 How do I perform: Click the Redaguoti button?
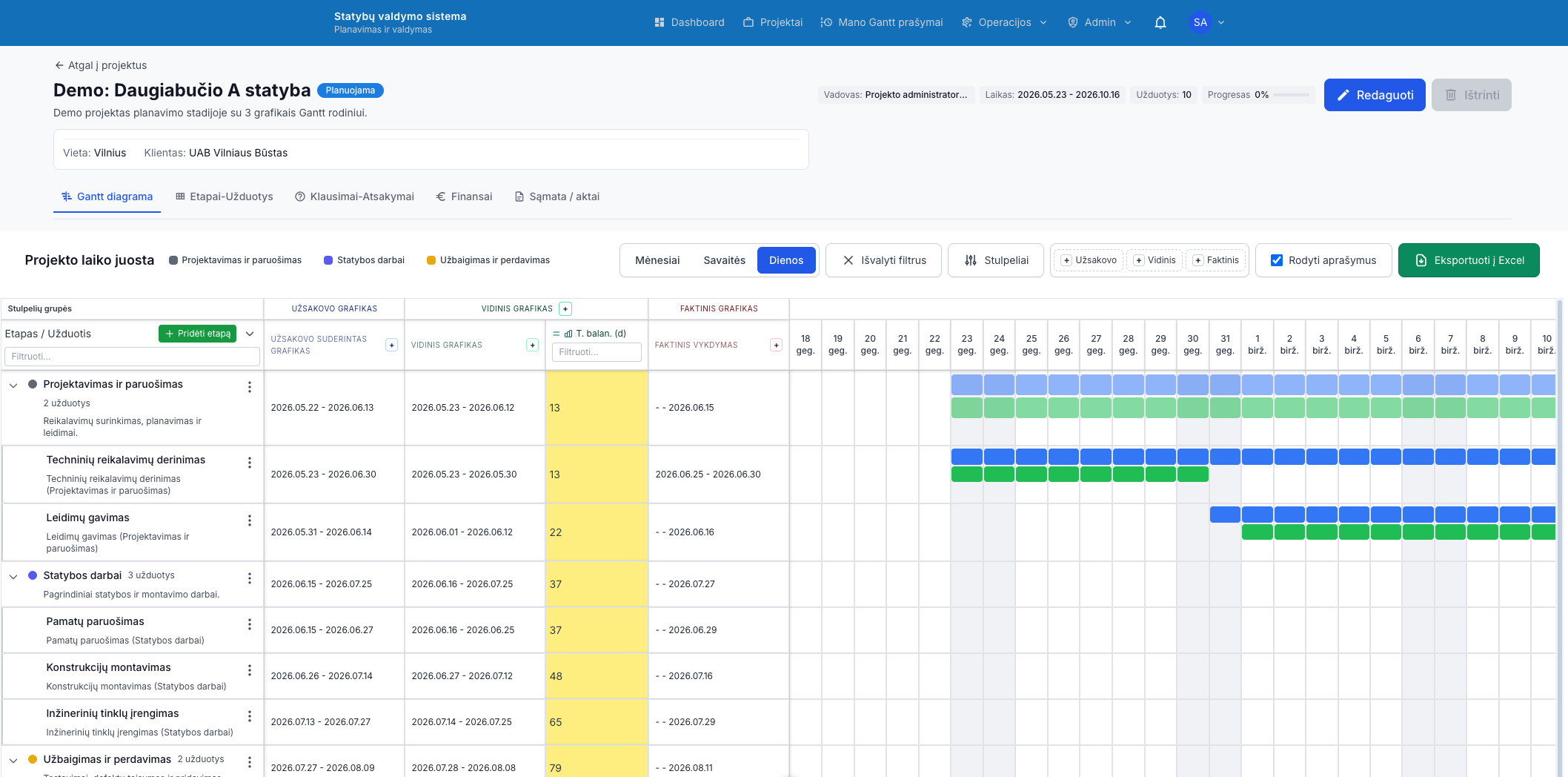(x=1375, y=95)
